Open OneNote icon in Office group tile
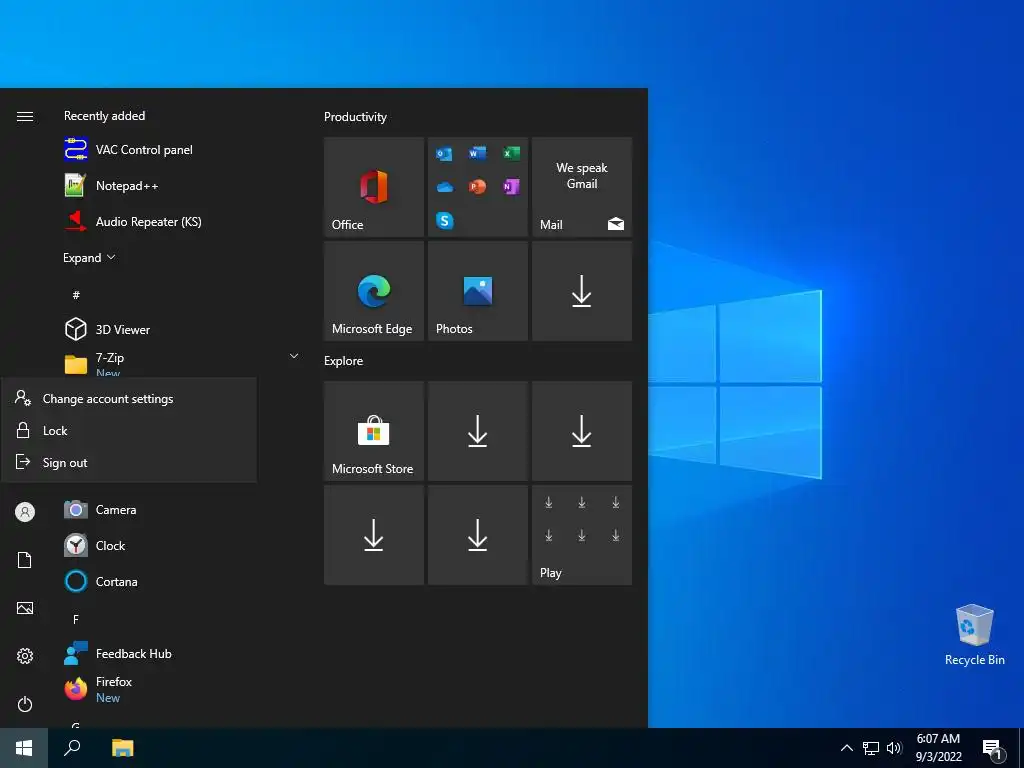 (511, 187)
